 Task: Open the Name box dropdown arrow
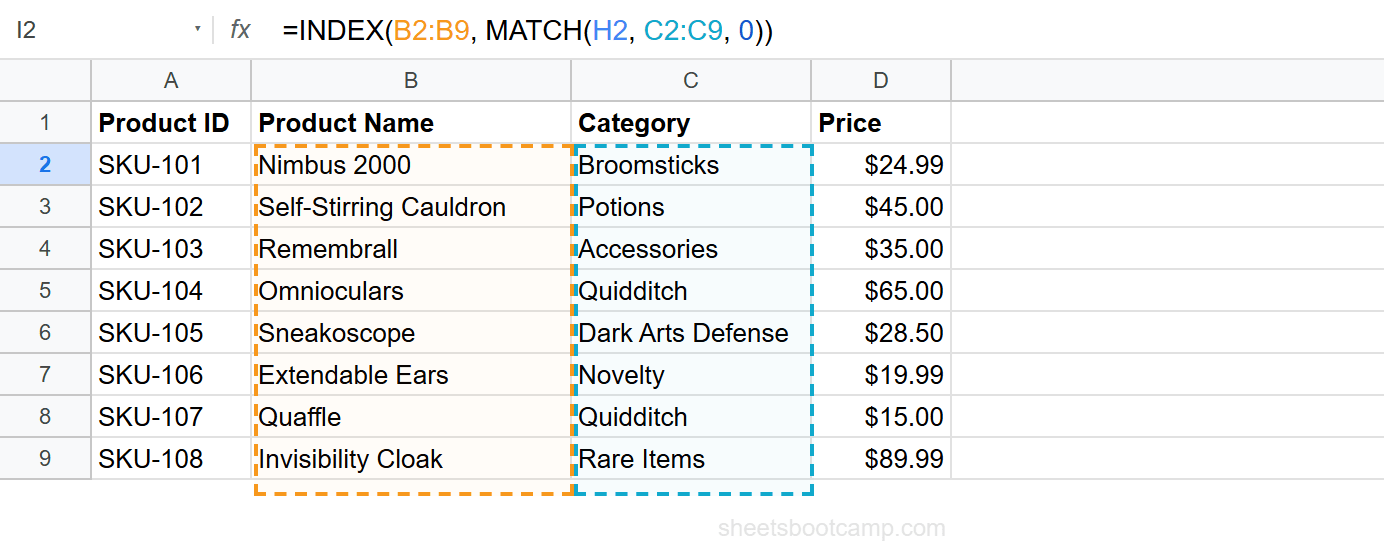pyautogui.click(x=198, y=30)
